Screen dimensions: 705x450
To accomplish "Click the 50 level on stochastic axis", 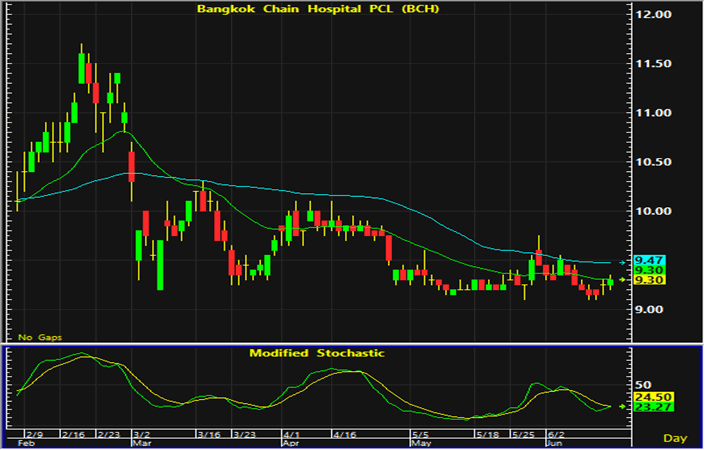I will tap(643, 385).
